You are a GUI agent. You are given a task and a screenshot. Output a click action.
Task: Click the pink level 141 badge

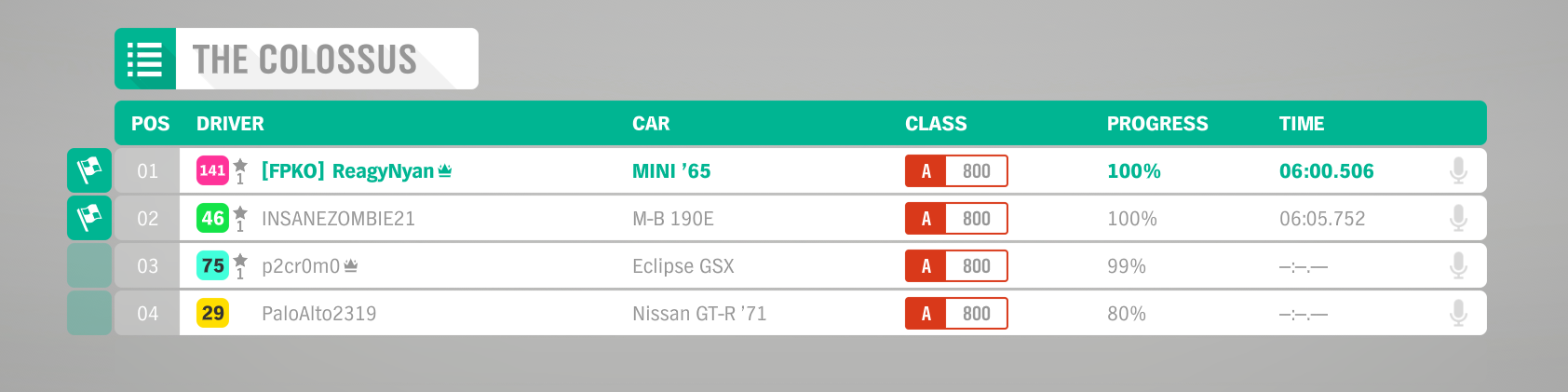coord(212,170)
